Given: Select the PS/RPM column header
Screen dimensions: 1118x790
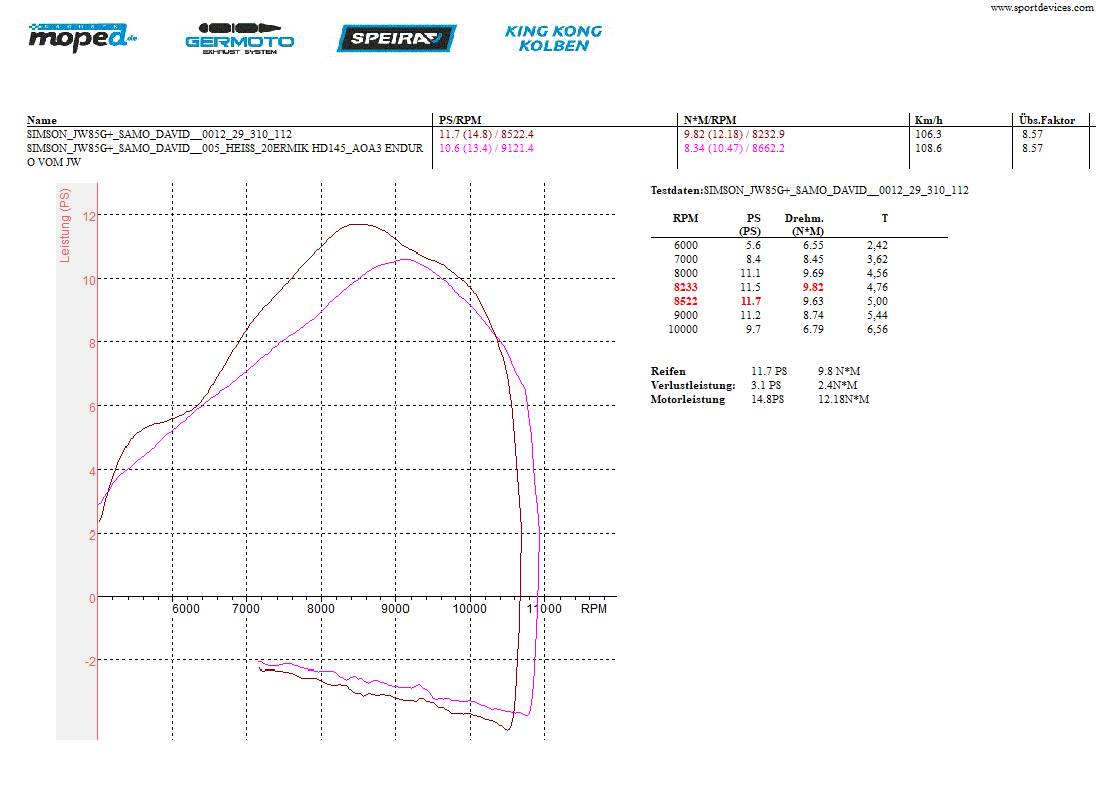Looking at the screenshot, I should (x=460, y=120).
